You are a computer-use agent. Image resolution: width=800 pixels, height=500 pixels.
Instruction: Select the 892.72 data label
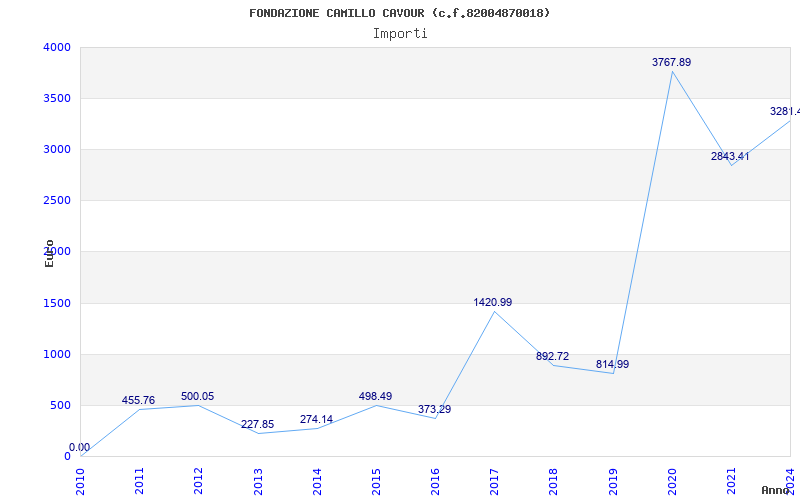tap(553, 357)
